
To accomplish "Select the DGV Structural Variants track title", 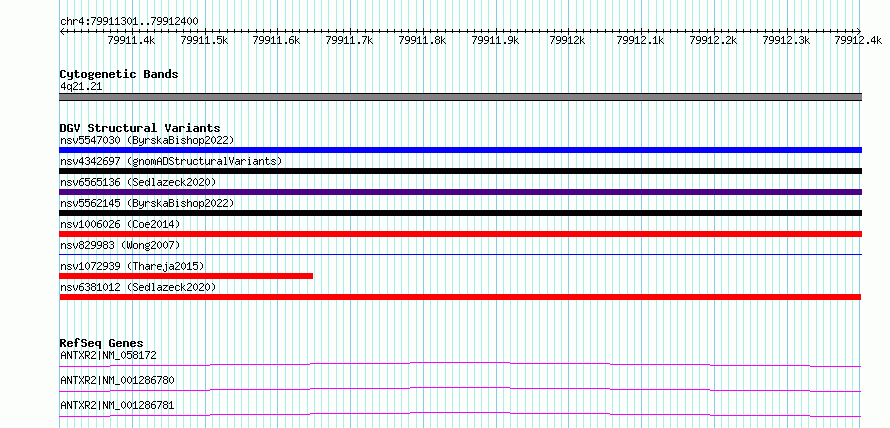I will coord(140,128).
